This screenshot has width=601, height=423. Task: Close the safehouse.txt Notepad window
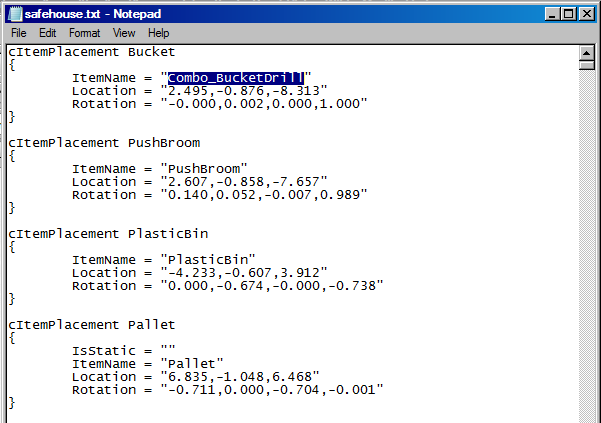coord(586,15)
